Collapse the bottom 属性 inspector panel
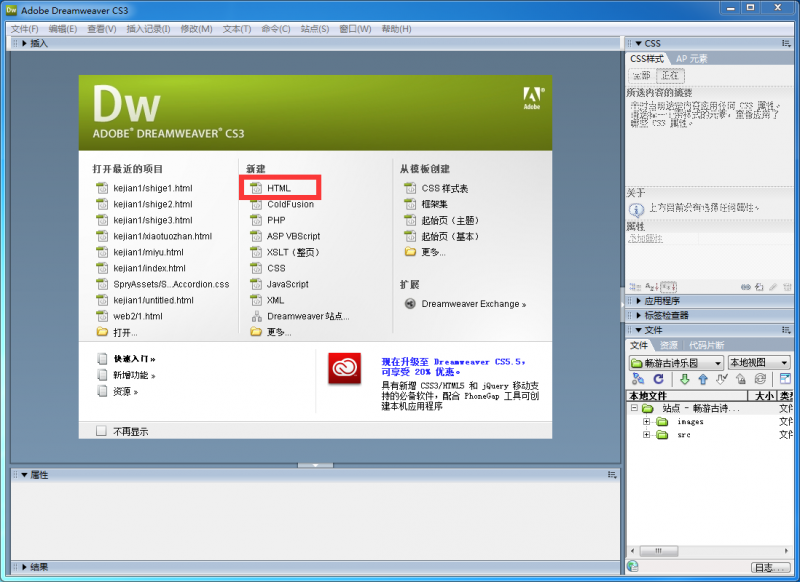This screenshot has width=800, height=582. [x=24, y=475]
